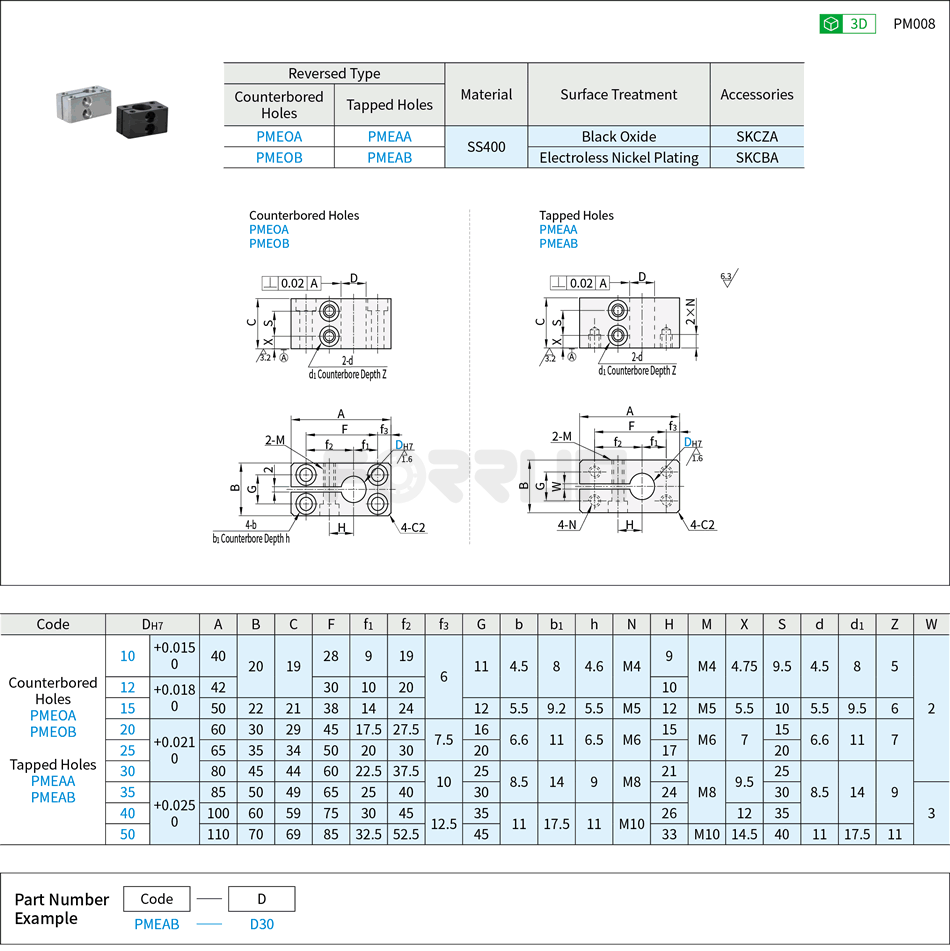Click the D box in Part Number Example

pyautogui.click(x=261, y=899)
